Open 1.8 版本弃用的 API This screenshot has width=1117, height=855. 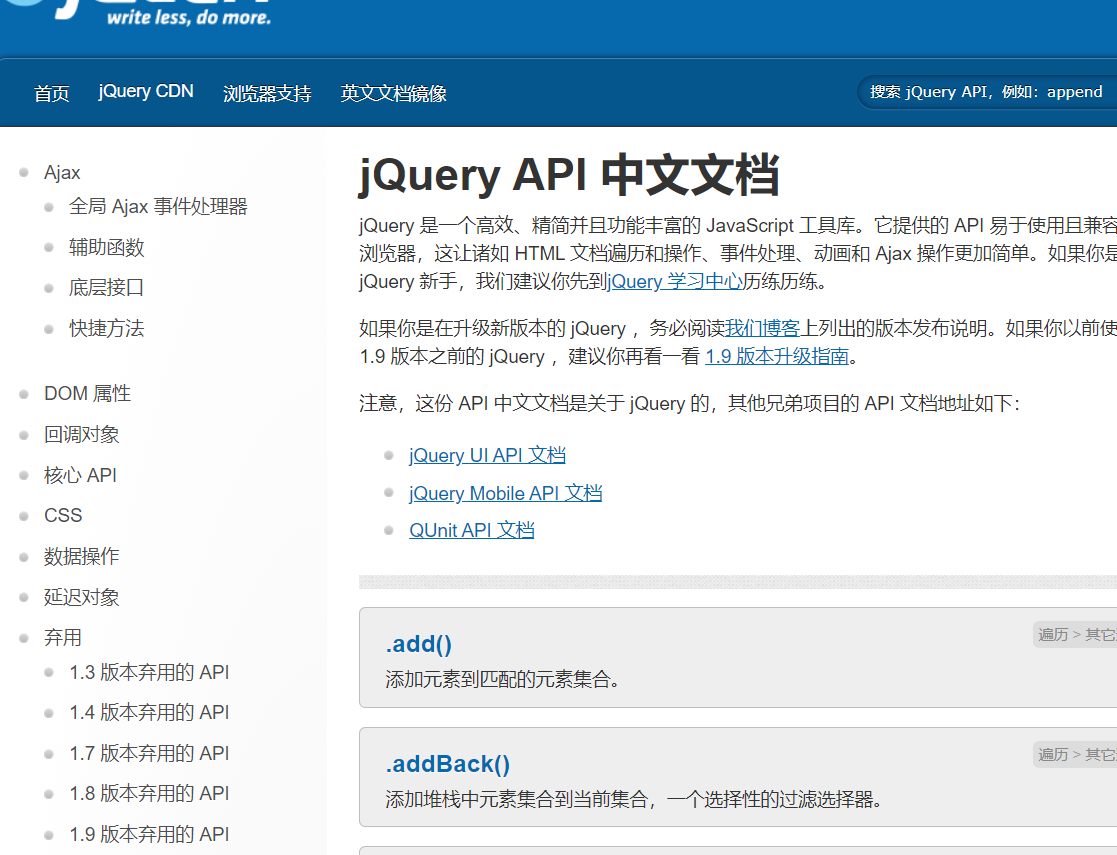click(150, 793)
